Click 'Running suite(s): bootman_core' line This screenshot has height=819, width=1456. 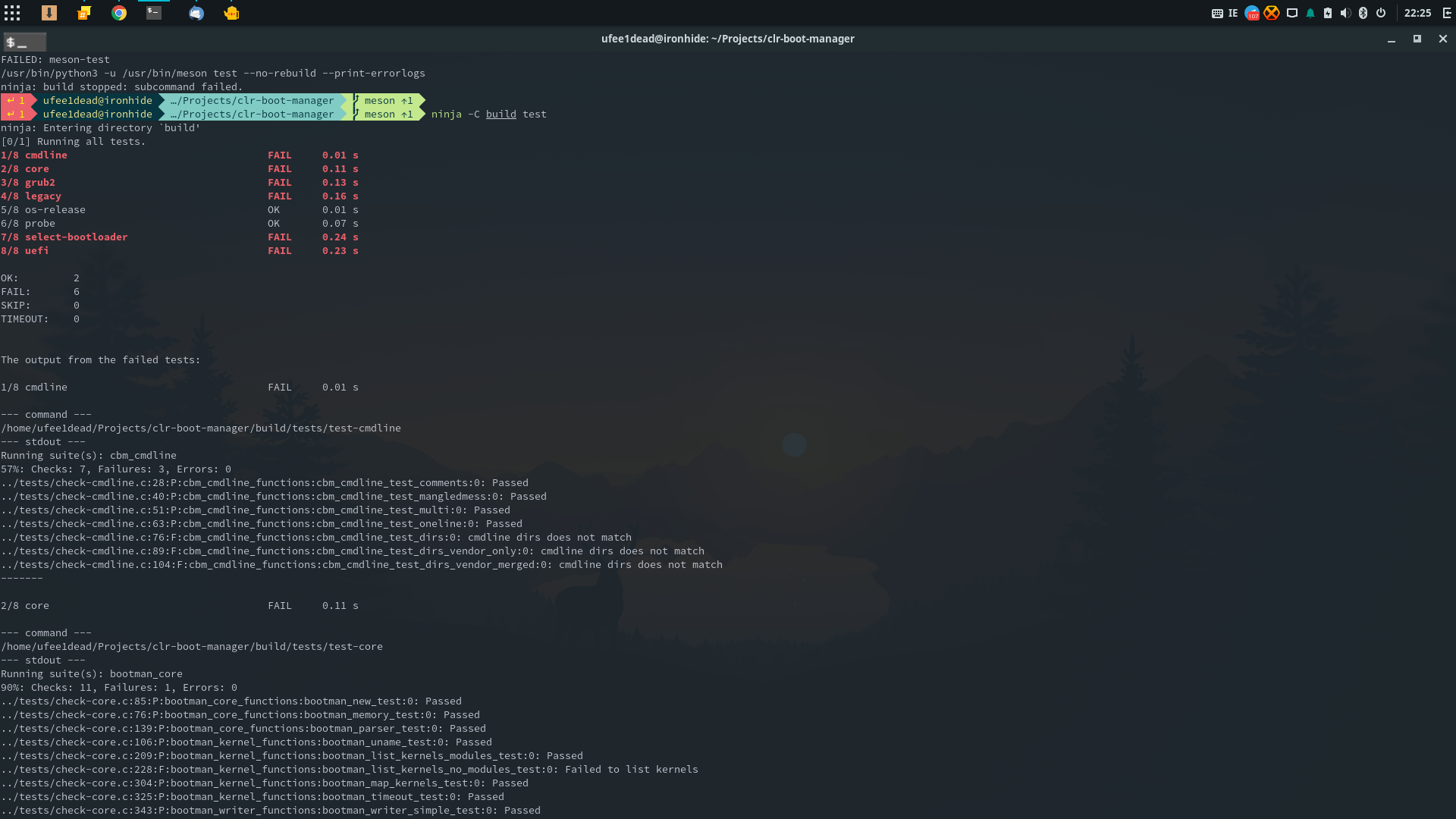(92, 673)
